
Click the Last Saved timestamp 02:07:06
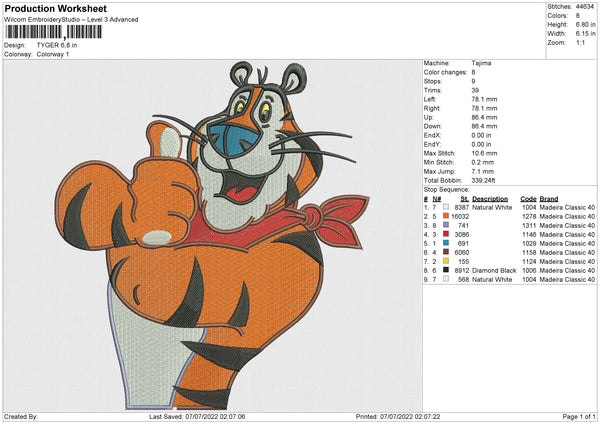pos(229,416)
